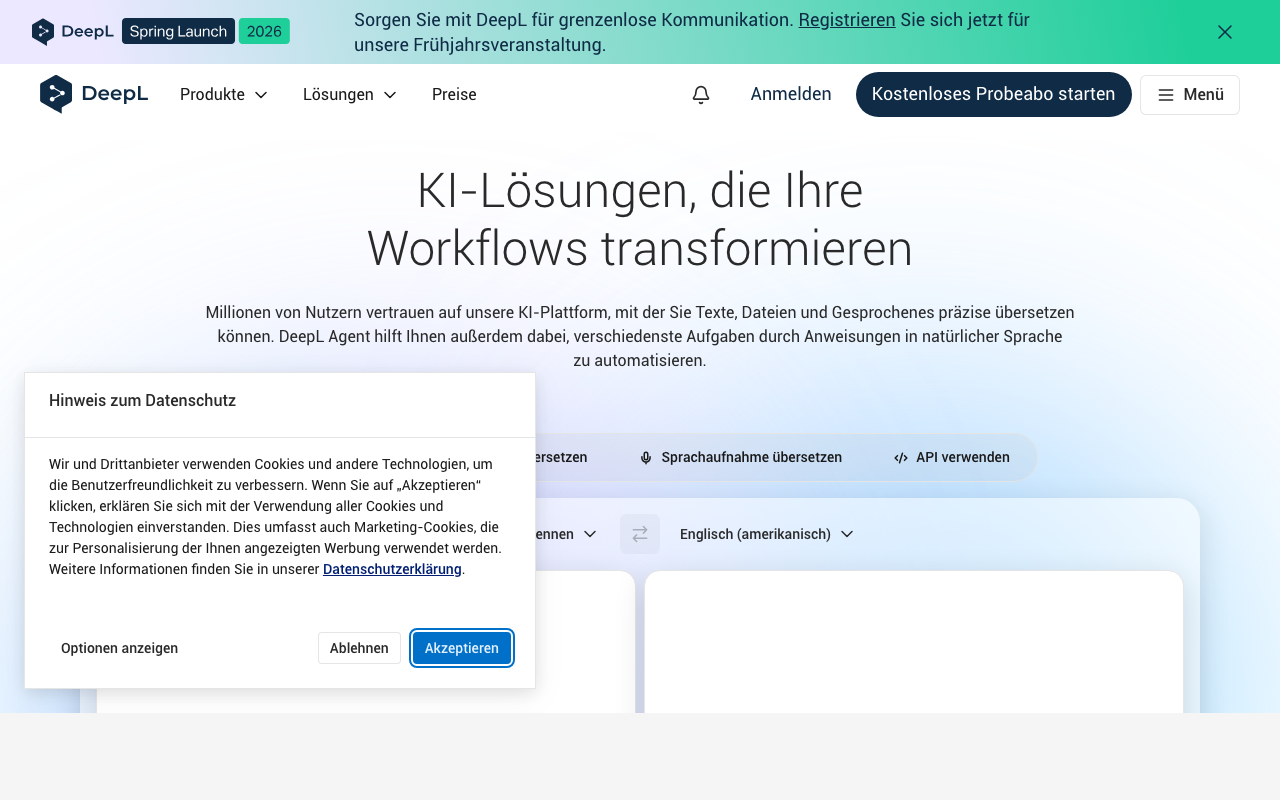Click Akzeptieren in the cookie notice
Screen dimensions: 1280x800
coord(461,648)
